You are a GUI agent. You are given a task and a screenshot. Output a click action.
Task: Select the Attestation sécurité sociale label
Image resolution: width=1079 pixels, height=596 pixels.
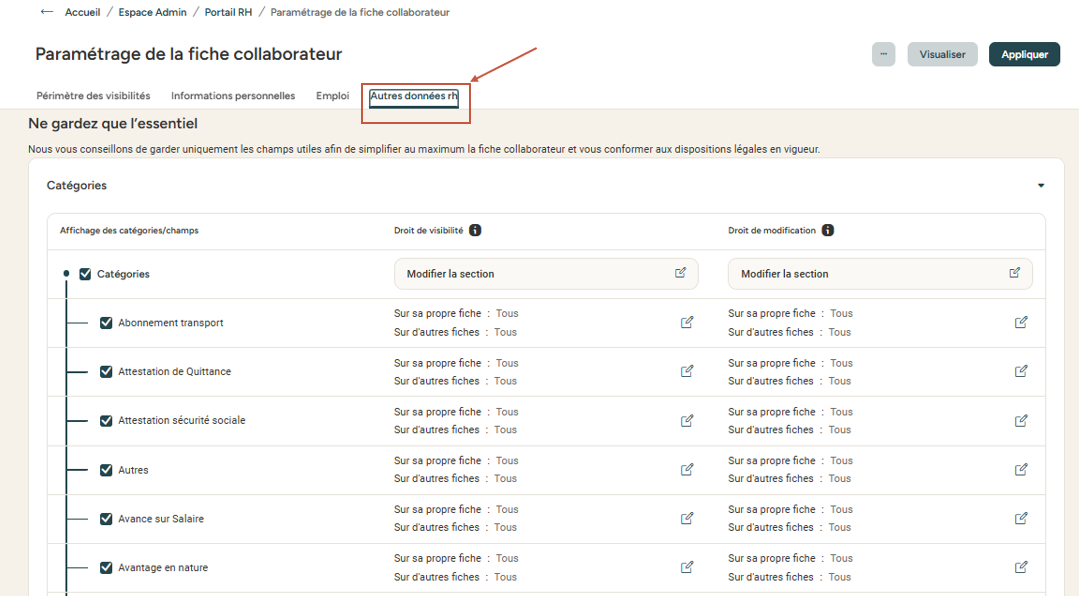coord(182,421)
